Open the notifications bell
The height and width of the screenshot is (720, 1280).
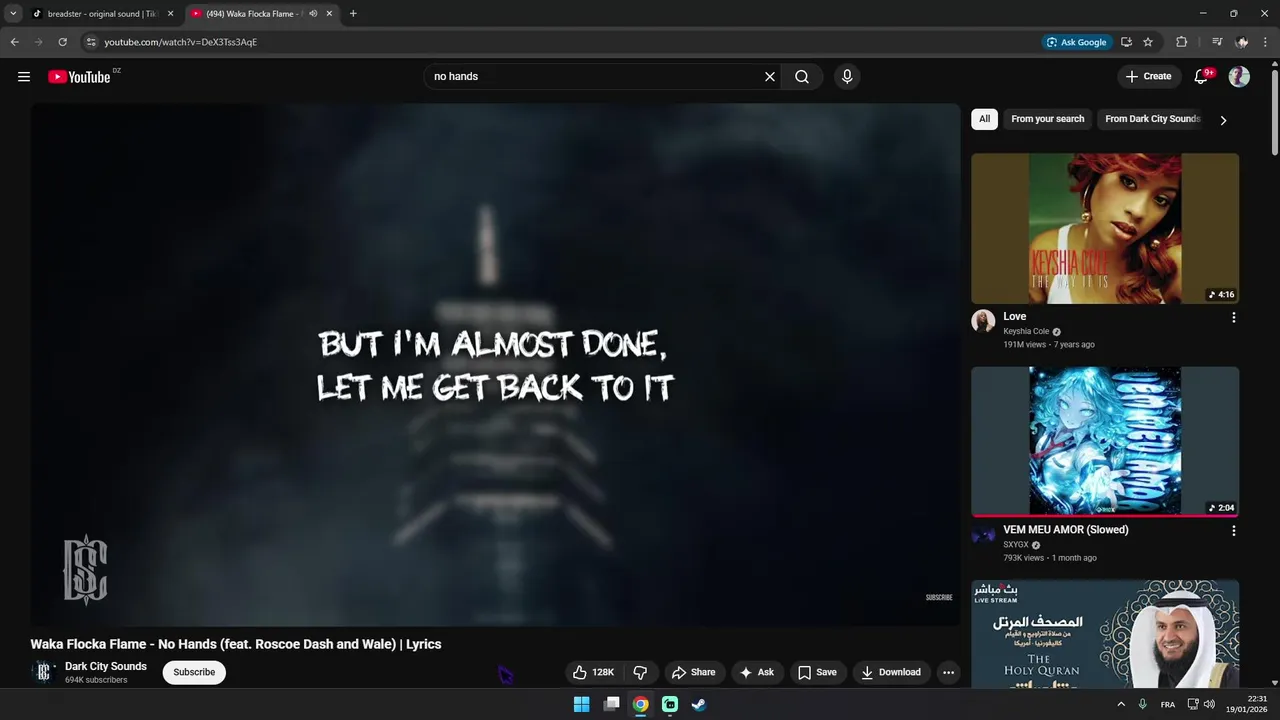click(x=1202, y=77)
